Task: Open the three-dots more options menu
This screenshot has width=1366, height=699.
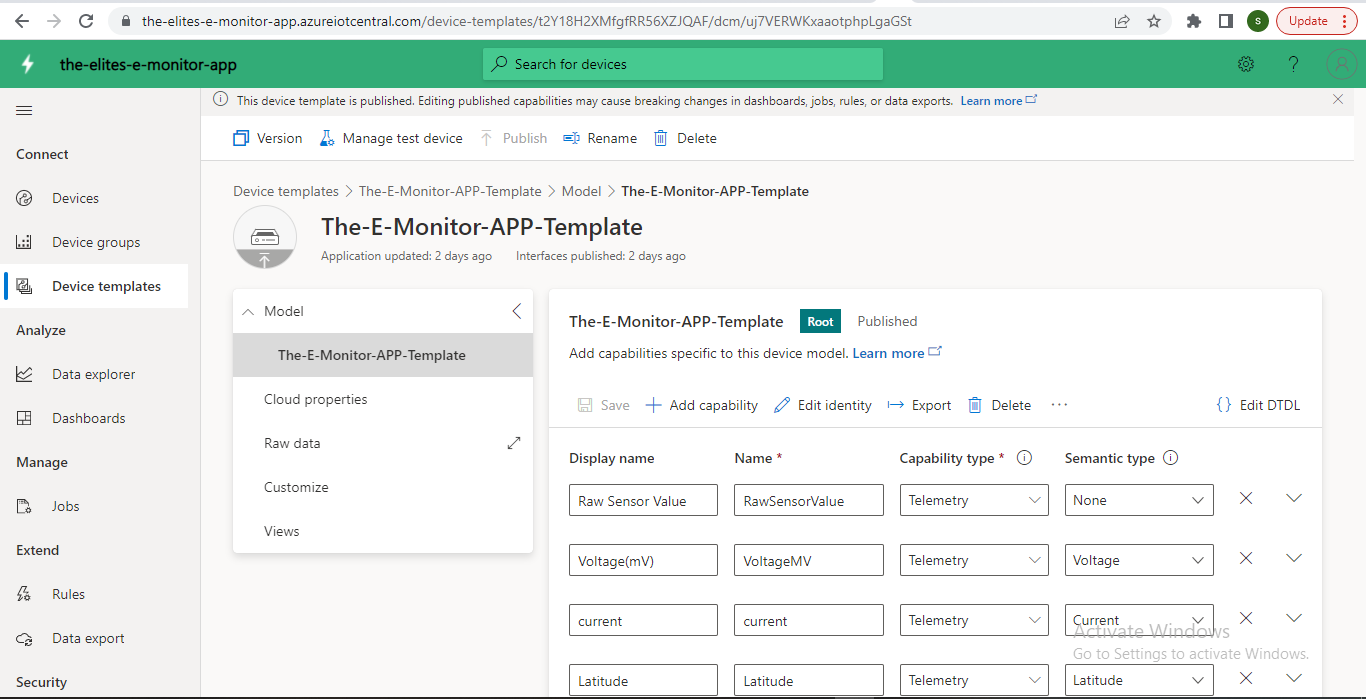Action: [x=1060, y=405]
